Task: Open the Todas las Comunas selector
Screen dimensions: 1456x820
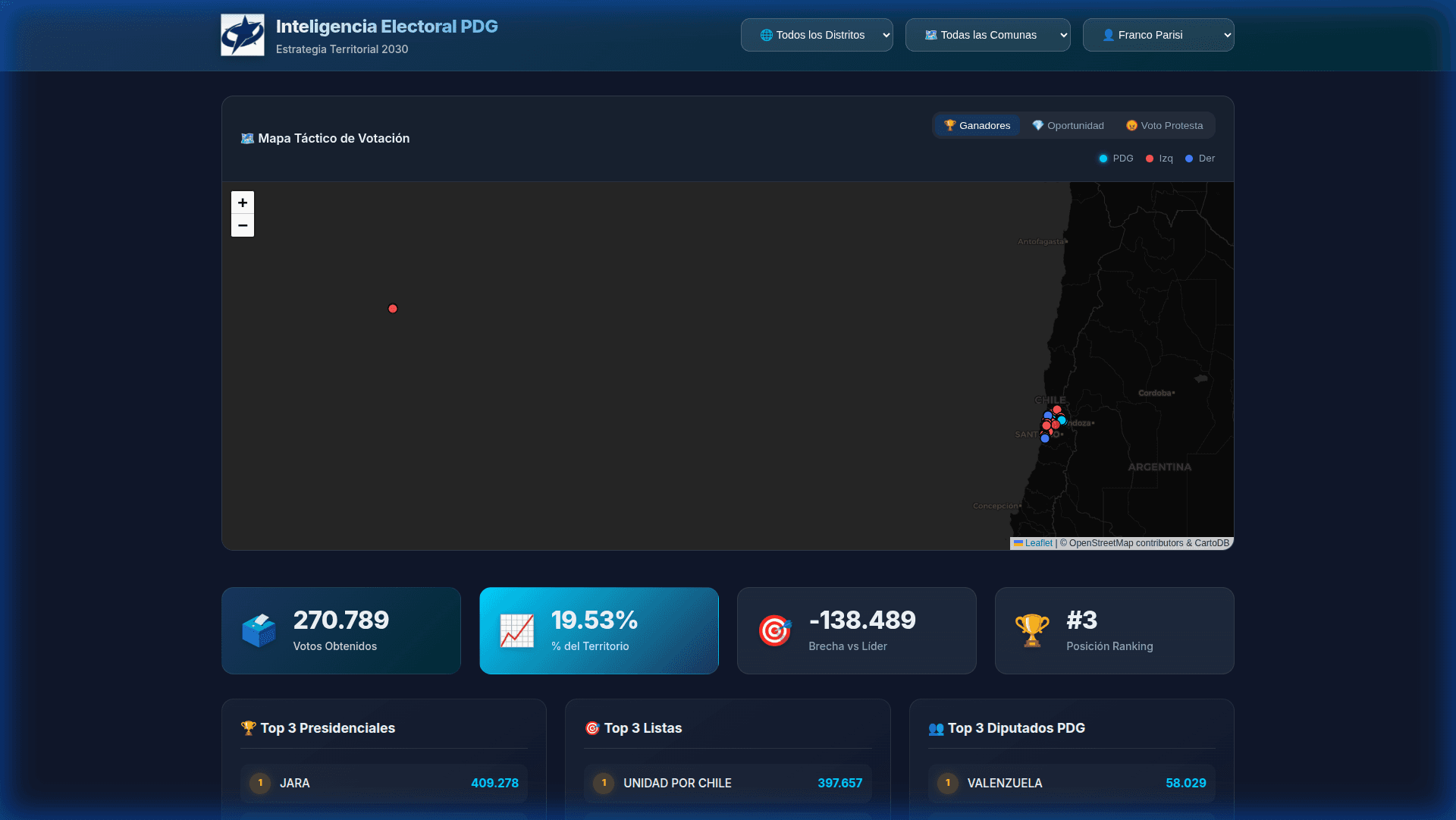Action: 987,34
